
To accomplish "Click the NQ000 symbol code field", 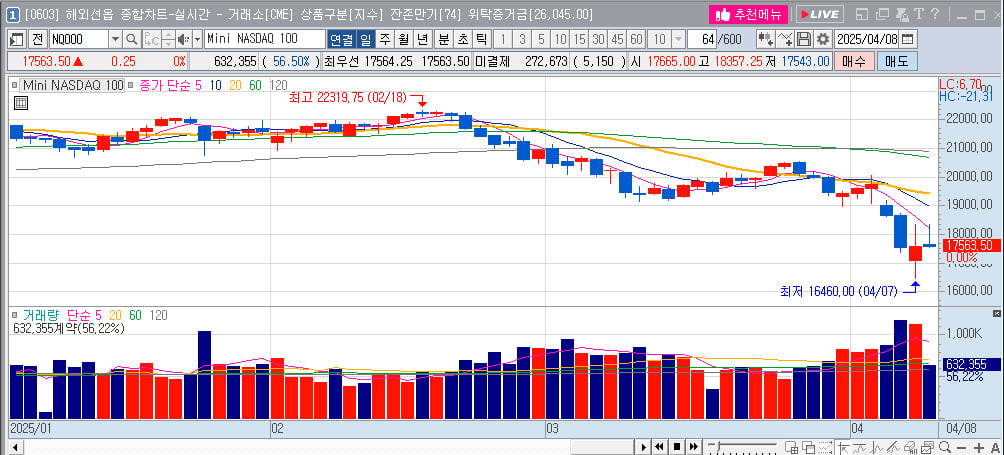I will (x=78, y=39).
